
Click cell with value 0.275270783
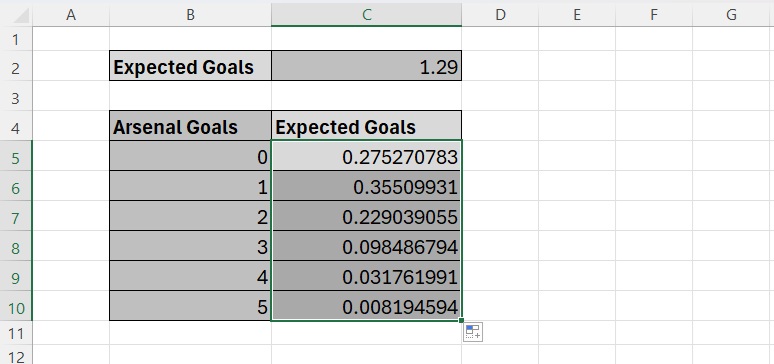[366, 156]
